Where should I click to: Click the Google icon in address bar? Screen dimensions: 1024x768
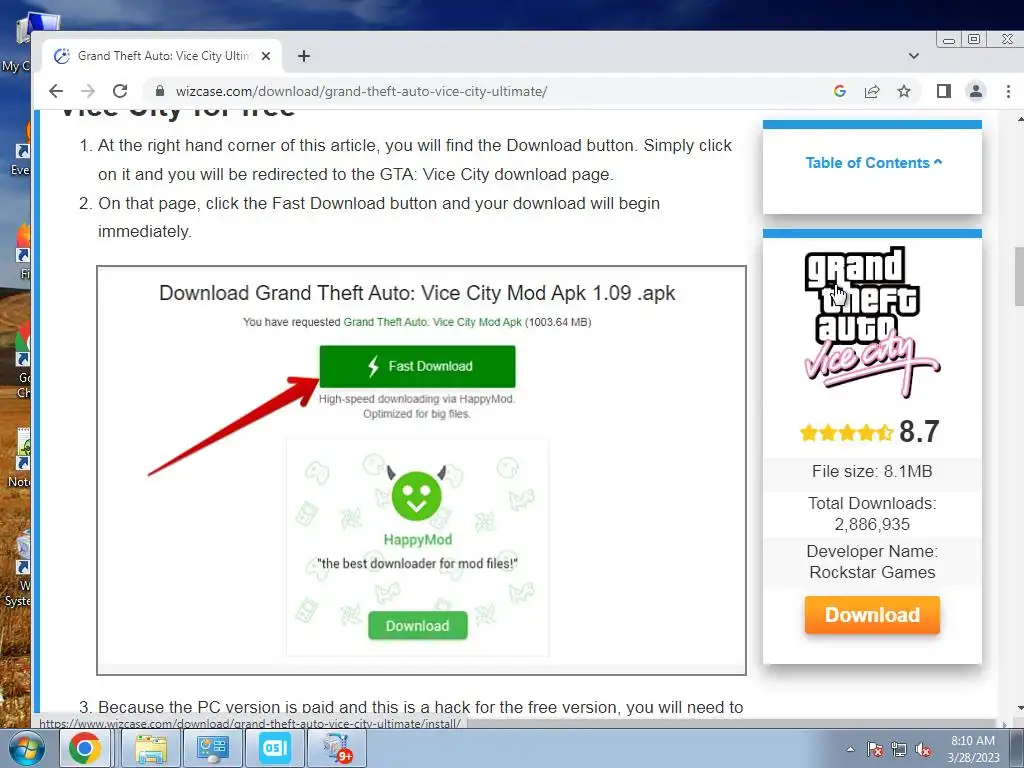tap(840, 91)
